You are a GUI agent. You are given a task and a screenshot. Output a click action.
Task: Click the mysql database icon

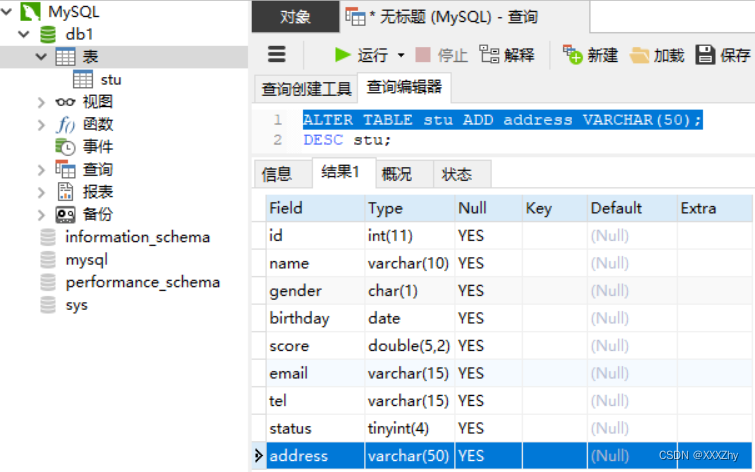[48, 260]
